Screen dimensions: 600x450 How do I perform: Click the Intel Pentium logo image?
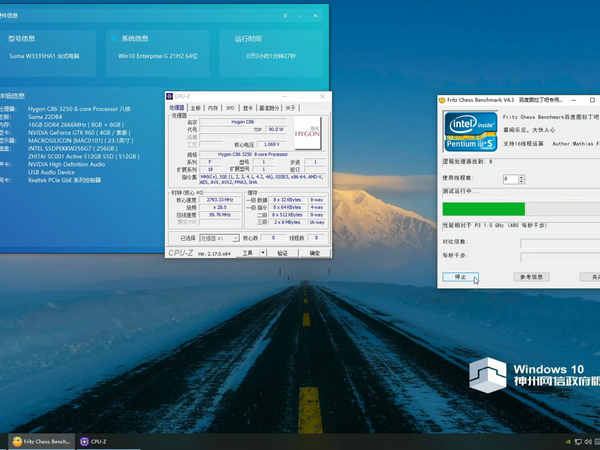tap(471, 132)
